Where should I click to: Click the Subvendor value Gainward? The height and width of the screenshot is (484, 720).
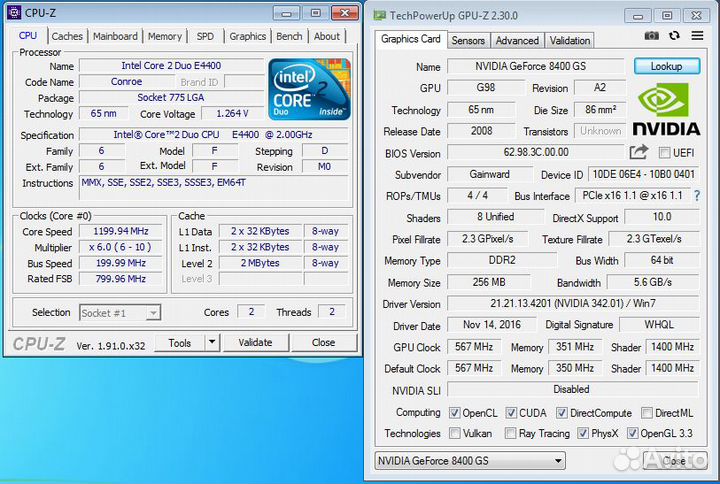pyautogui.click(x=489, y=174)
